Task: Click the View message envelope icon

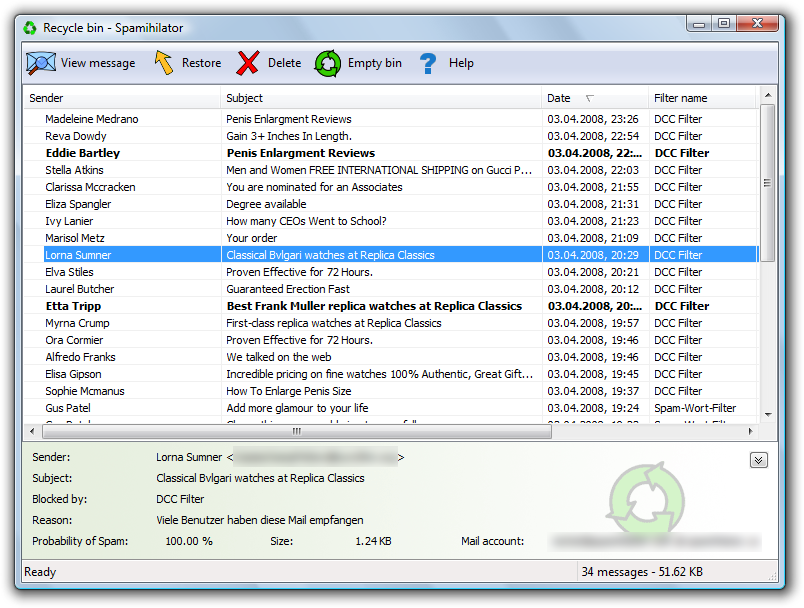Action: point(41,63)
